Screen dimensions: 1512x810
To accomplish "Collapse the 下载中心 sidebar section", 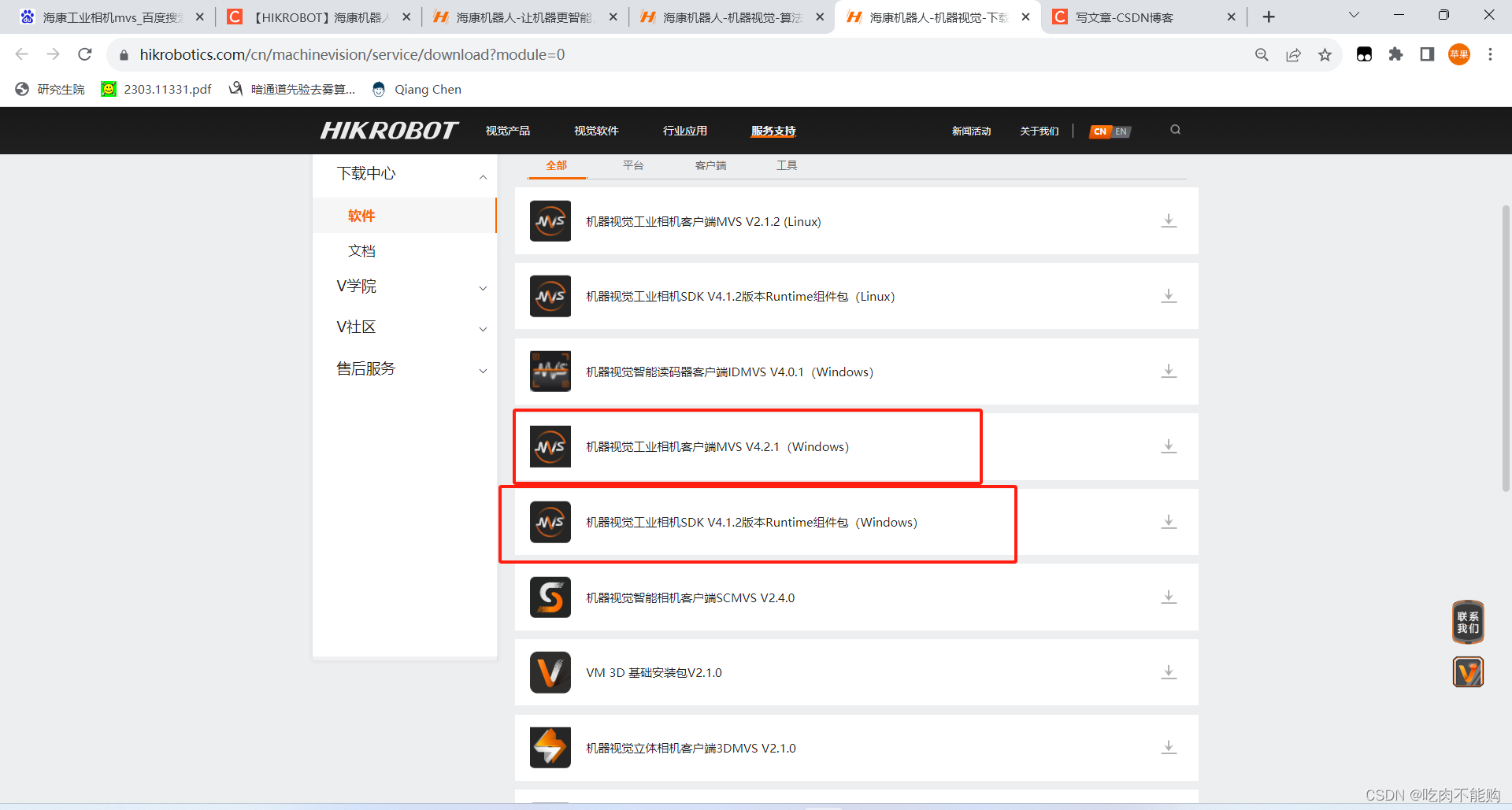I will coord(483,176).
